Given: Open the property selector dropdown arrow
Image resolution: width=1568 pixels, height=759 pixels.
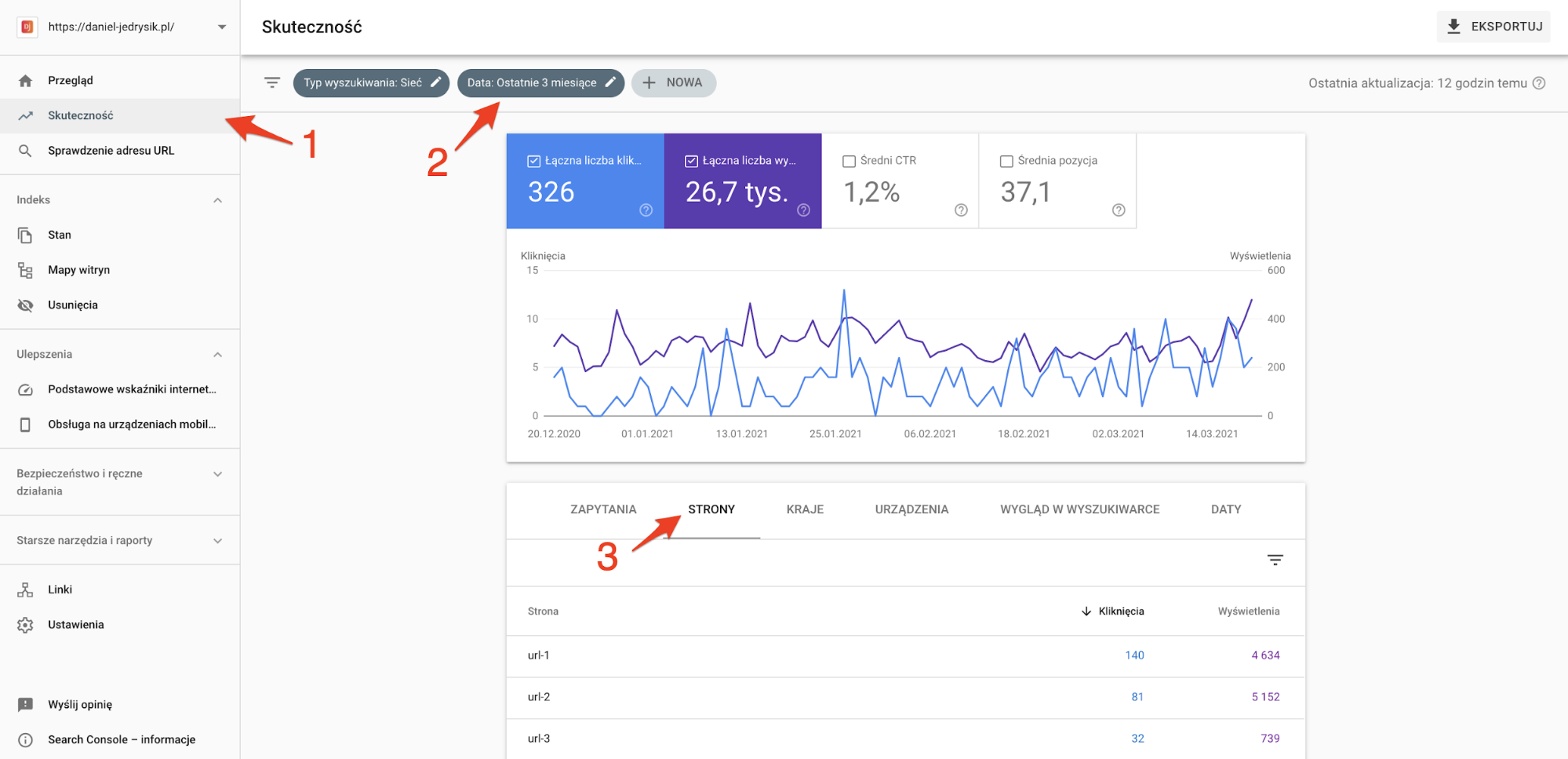Looking at the screenshot, I should point(222,27).
